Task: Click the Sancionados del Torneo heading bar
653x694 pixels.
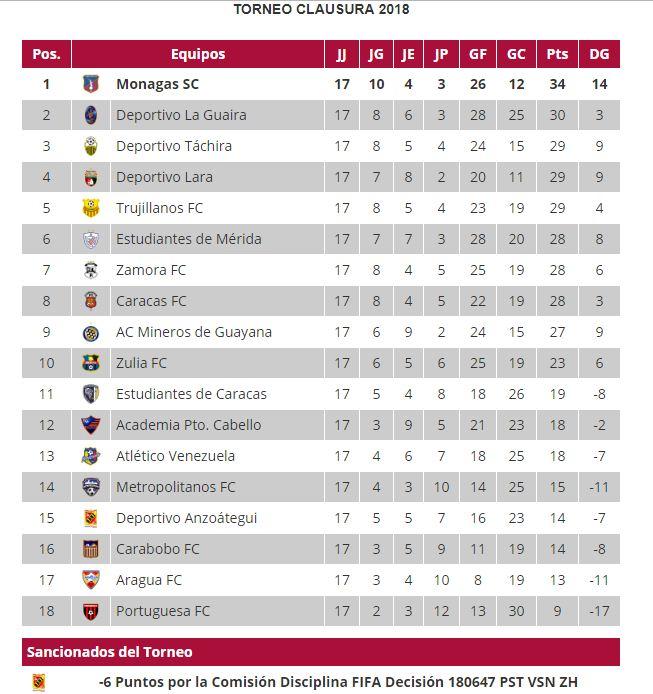Action: click(x=321, y=652)
